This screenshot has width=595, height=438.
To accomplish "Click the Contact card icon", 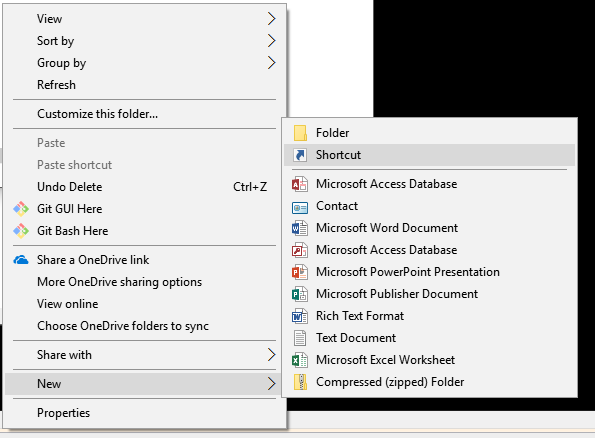I will point(300,207).
